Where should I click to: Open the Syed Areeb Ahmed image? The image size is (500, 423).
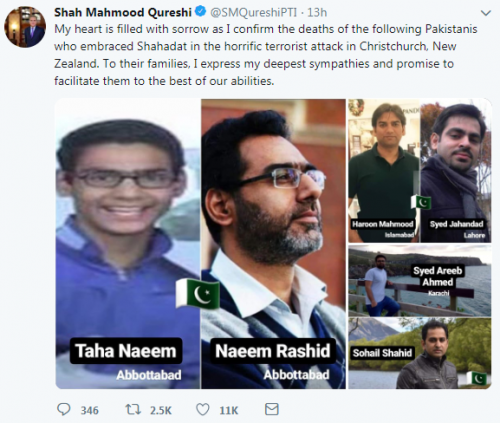point(420,281)
